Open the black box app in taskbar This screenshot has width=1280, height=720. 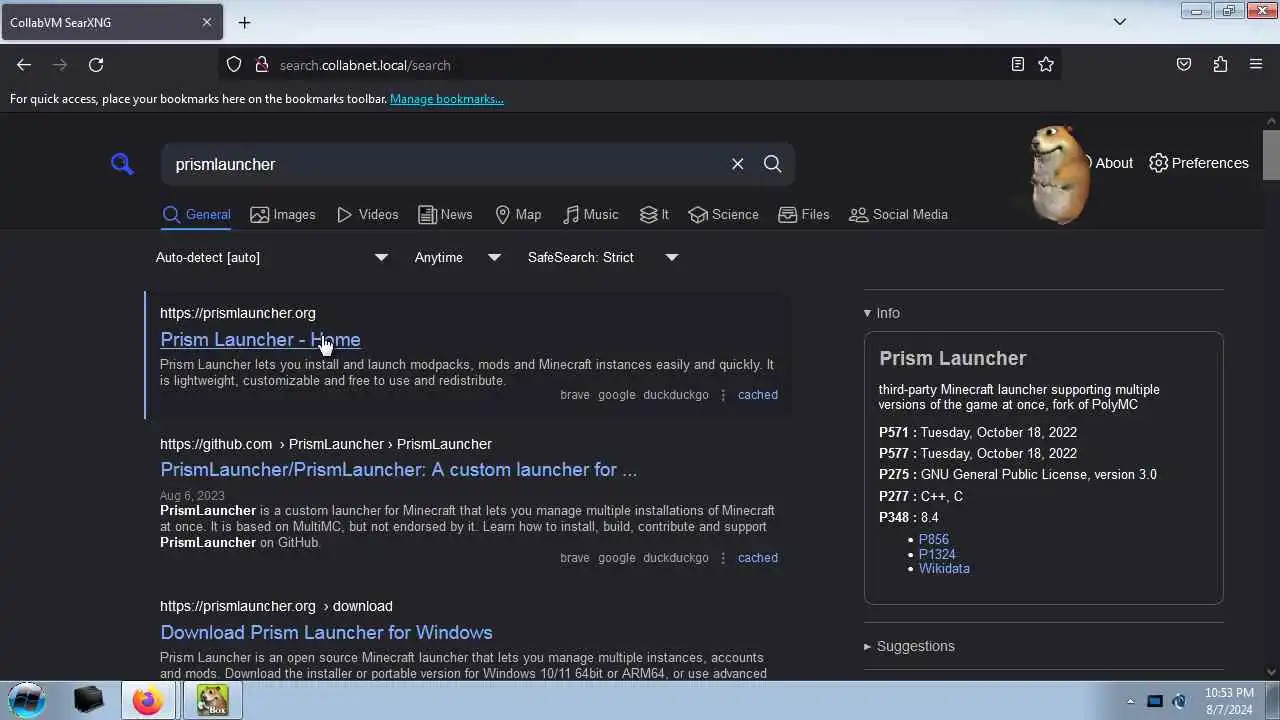(89, 700)
